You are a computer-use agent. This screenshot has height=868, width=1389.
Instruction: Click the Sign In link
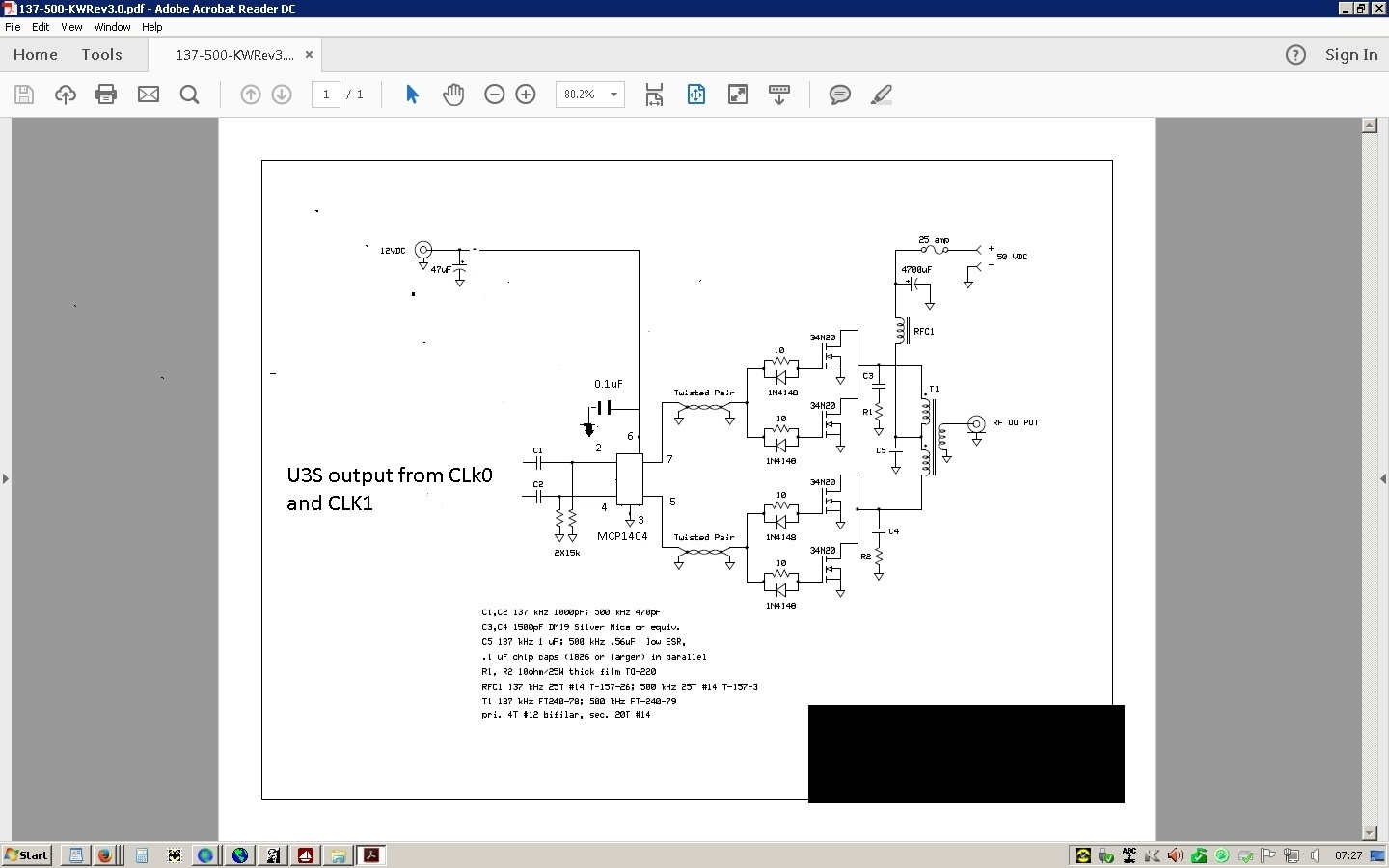1351,55
